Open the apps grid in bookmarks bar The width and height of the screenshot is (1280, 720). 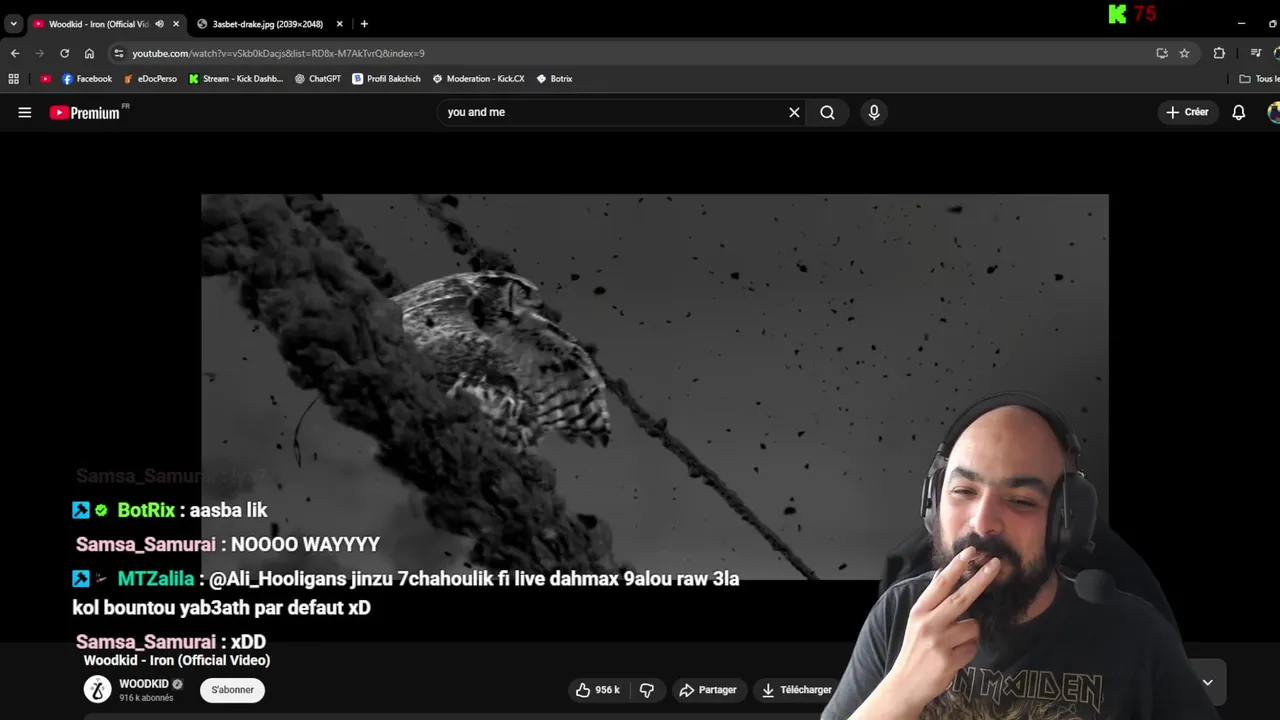pyautogui.click(x=14, y=79)
